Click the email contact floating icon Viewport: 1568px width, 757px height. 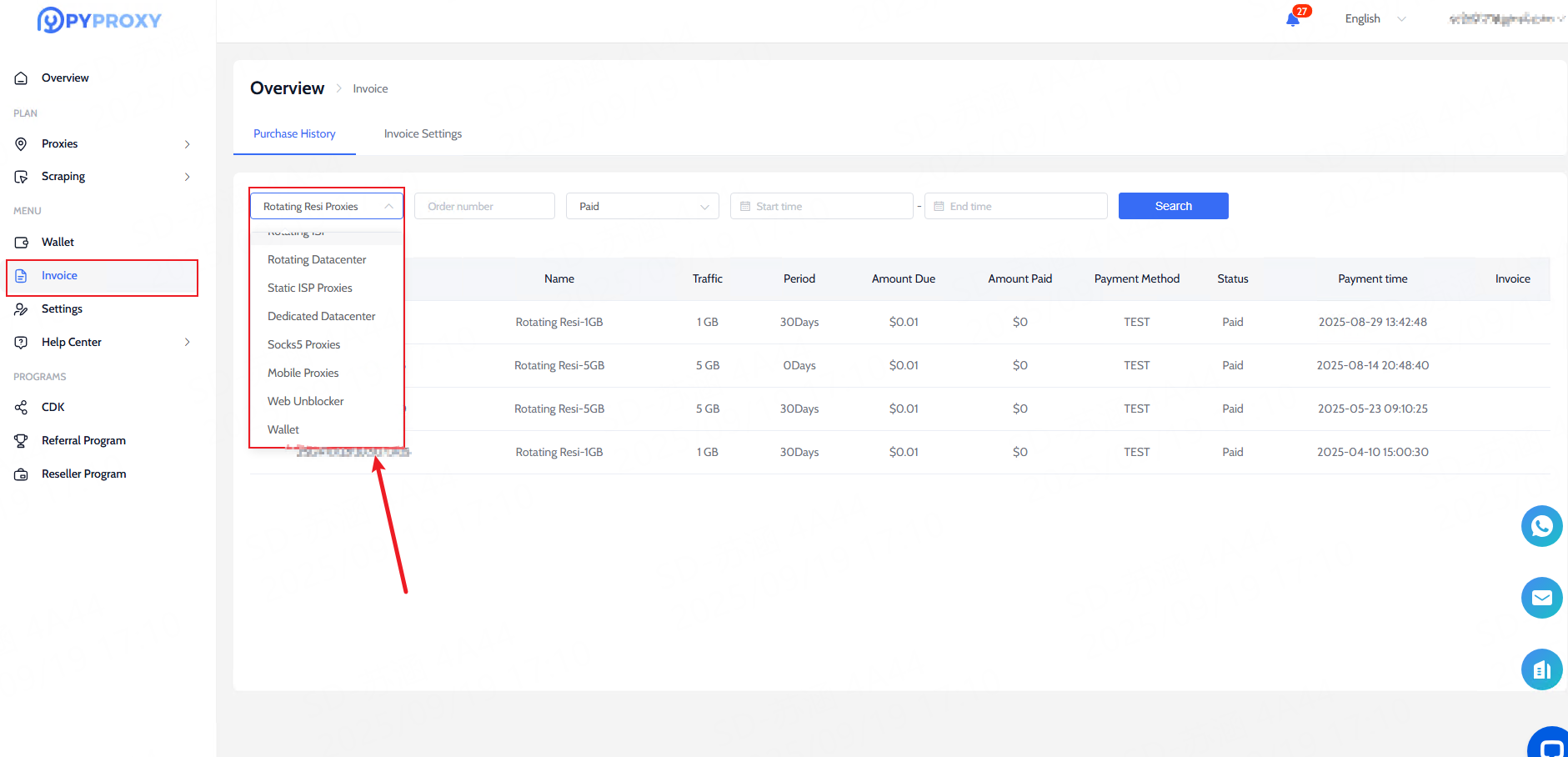coord(1541,598)
